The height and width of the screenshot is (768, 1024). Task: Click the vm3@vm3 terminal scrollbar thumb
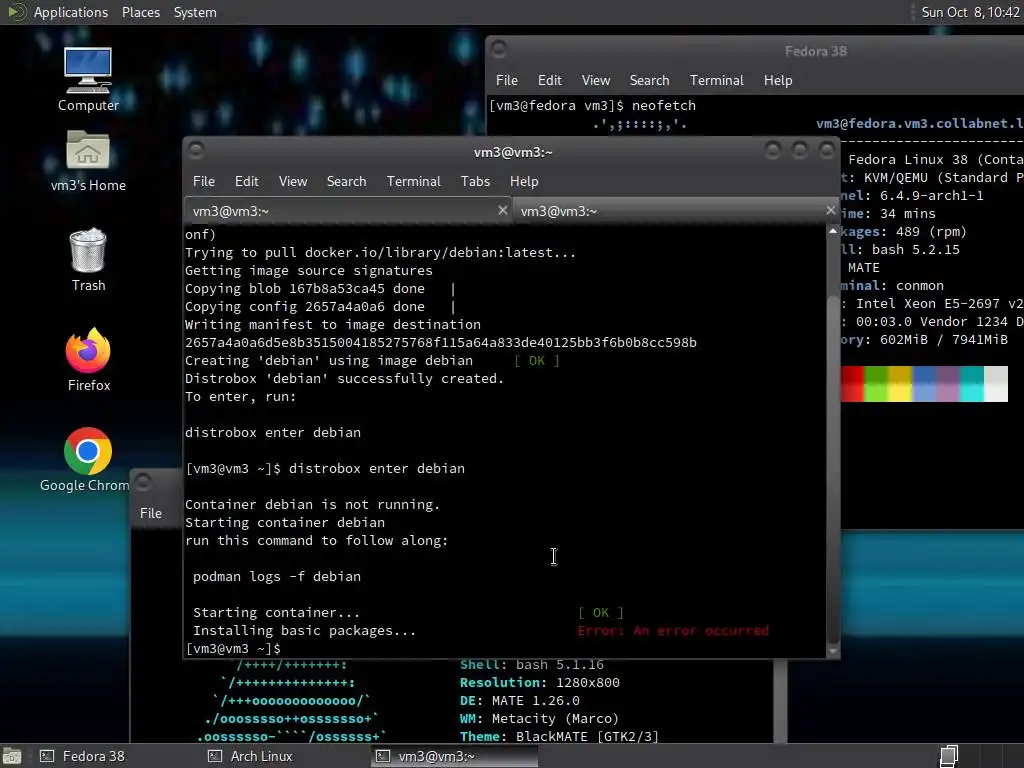pyautogui.click(x=833, y=469)
